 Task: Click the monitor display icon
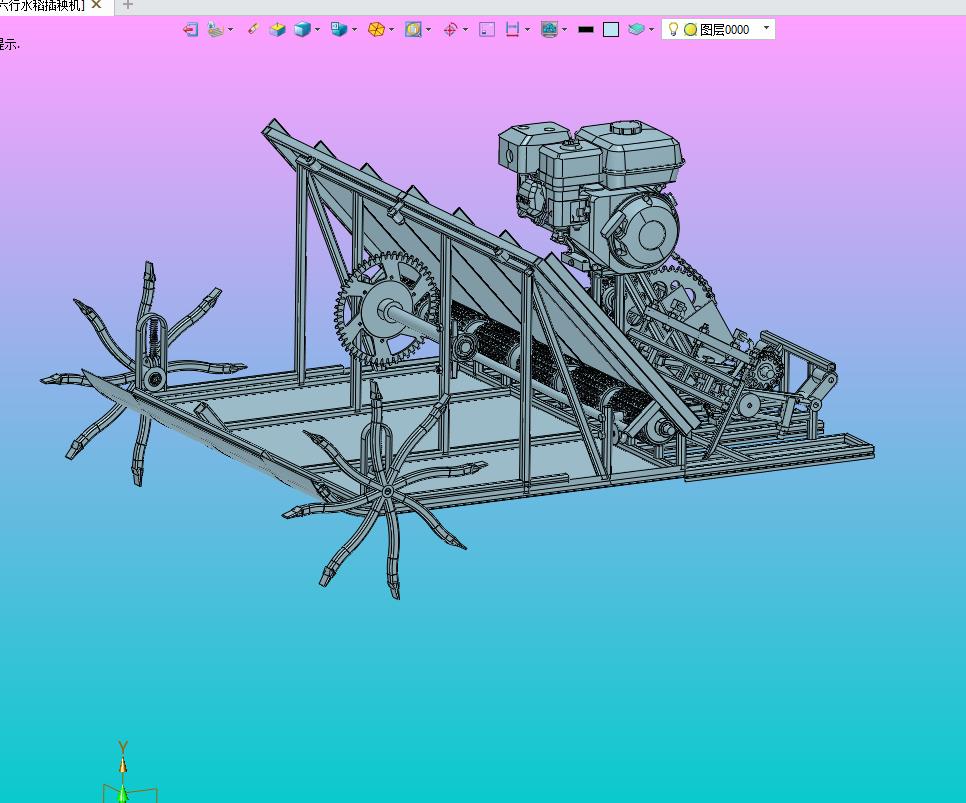tap(548, 30)
